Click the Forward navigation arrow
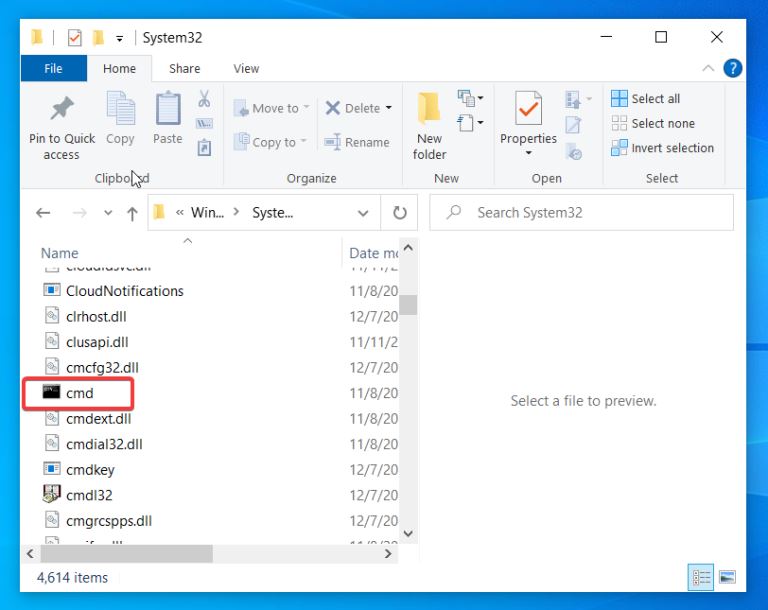This screenshot has width=768, height=610. click(x=79, y=213)
